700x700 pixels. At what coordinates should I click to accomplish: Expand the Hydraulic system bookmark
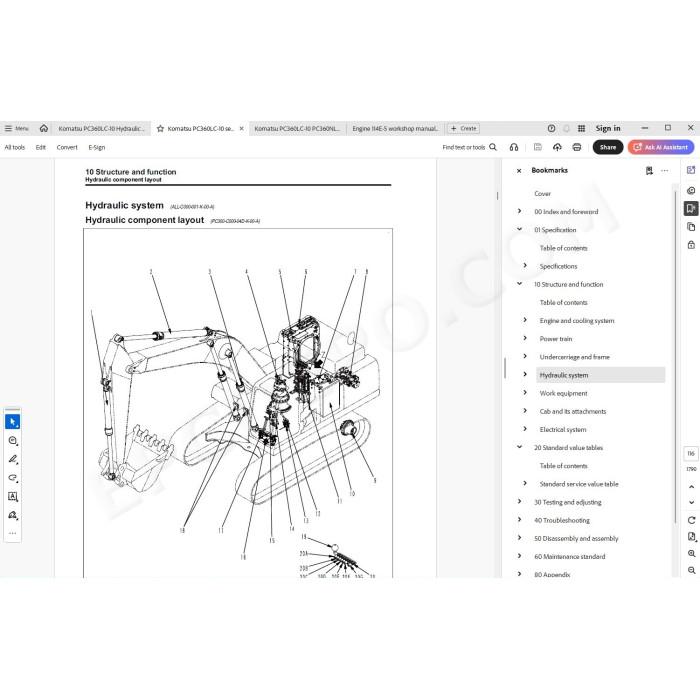coord(525,375)
